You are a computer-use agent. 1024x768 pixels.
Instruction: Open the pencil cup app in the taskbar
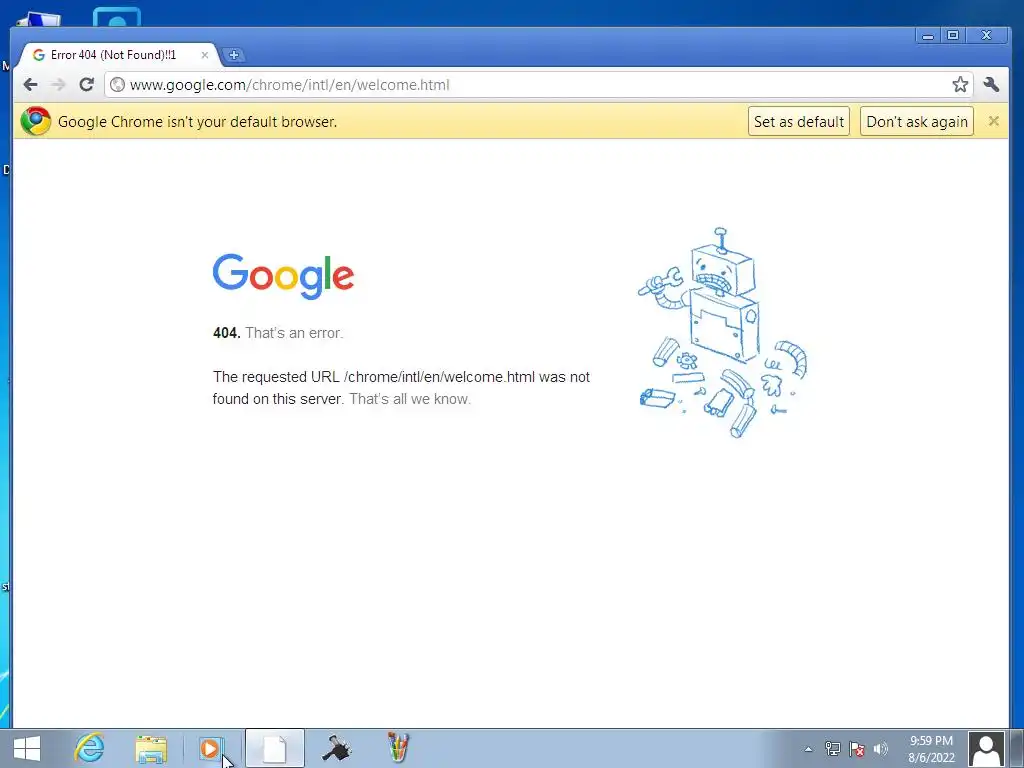point(398,748)
